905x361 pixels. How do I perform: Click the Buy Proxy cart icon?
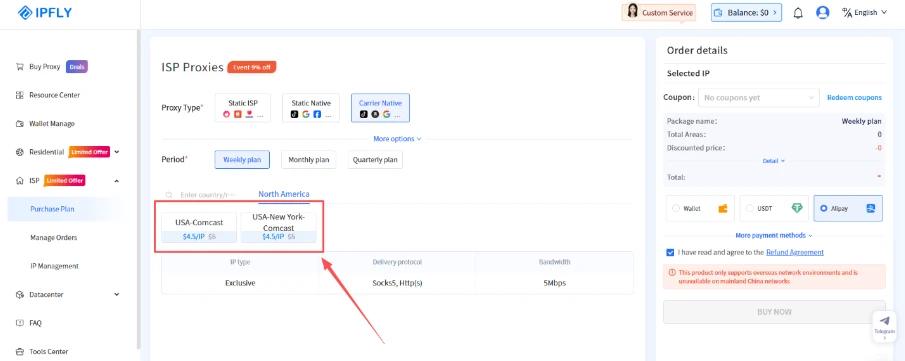coord(19,67)
